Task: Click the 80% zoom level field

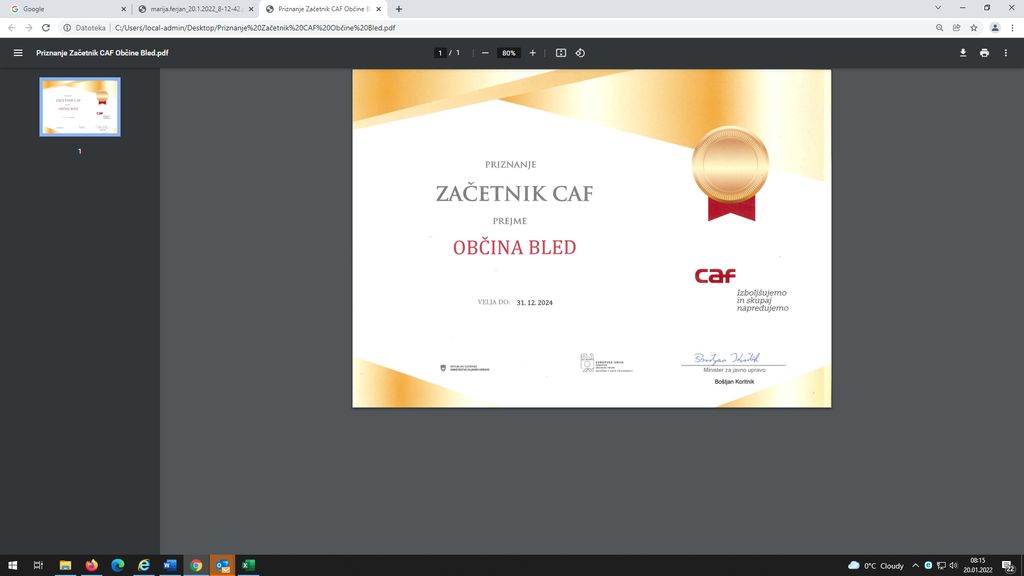Action: [x=509, y=53]
